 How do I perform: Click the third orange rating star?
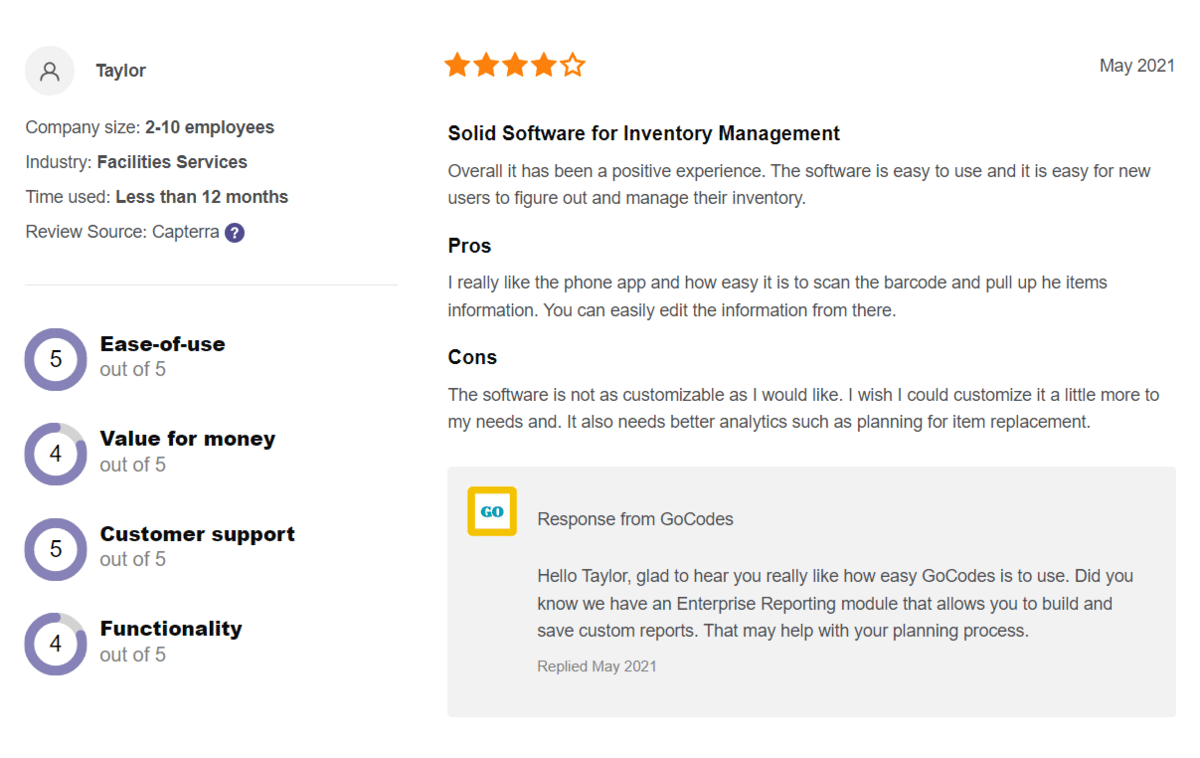515,66
